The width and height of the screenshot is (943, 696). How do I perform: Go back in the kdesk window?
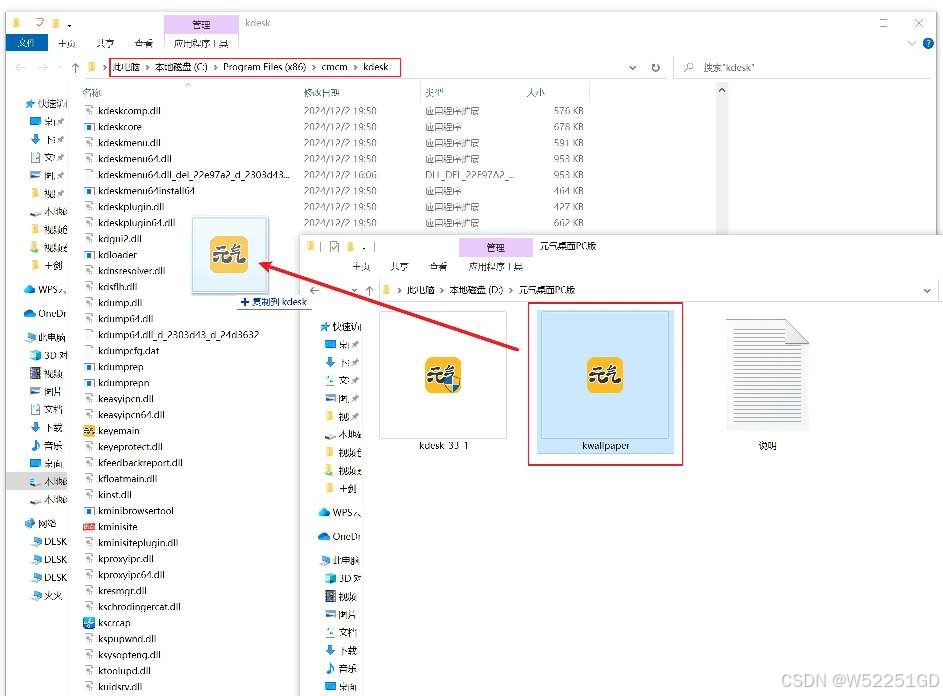(20, 67)
